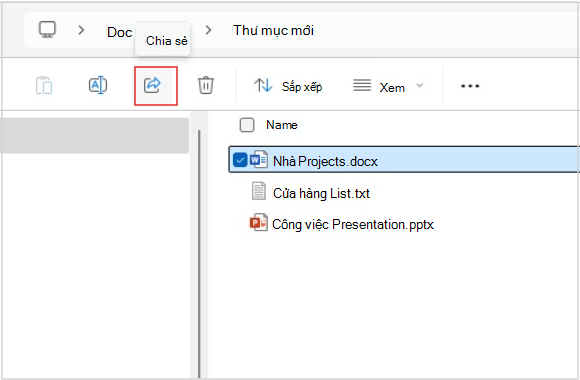Open the Sắp xếp sort menu

288,86
